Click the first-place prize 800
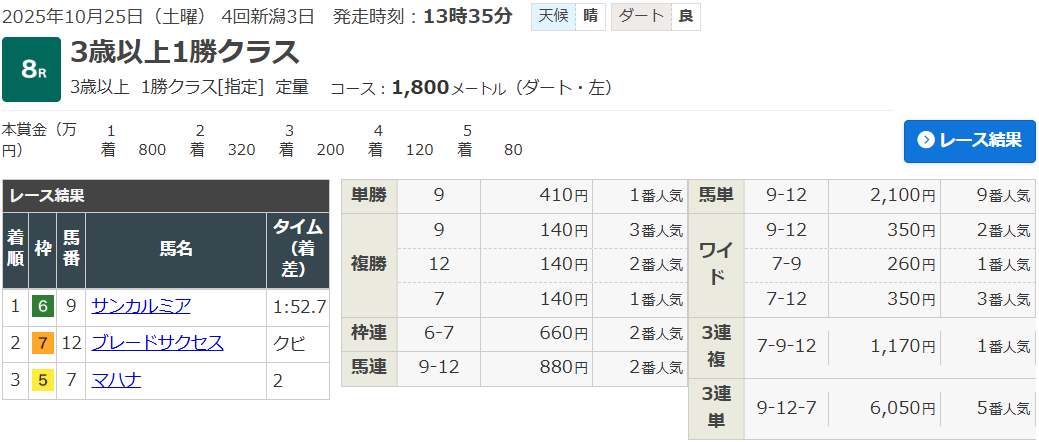This screenshot has width=1039, height=442. (152, 150)
